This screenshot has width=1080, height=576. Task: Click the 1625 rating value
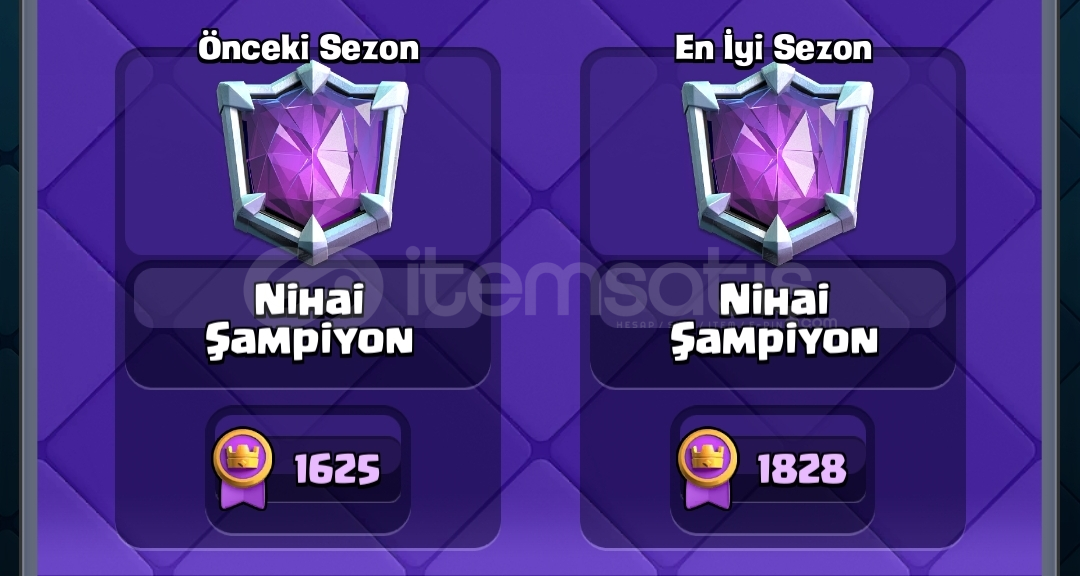click(x=337, y=469)
